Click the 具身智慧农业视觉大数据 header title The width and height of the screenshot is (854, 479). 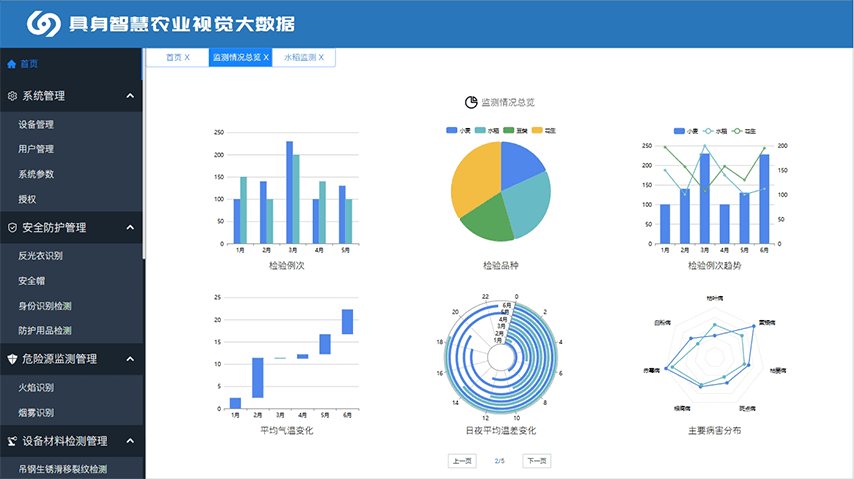click(x=182, y=24)
